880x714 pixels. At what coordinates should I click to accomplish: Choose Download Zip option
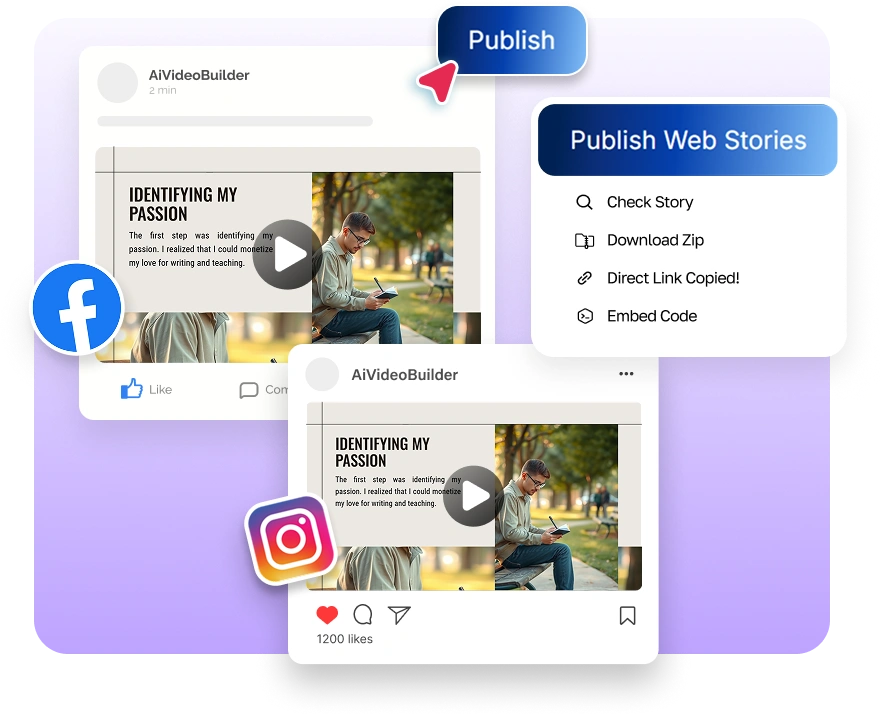pyautogui.click(x=655, y=240)
